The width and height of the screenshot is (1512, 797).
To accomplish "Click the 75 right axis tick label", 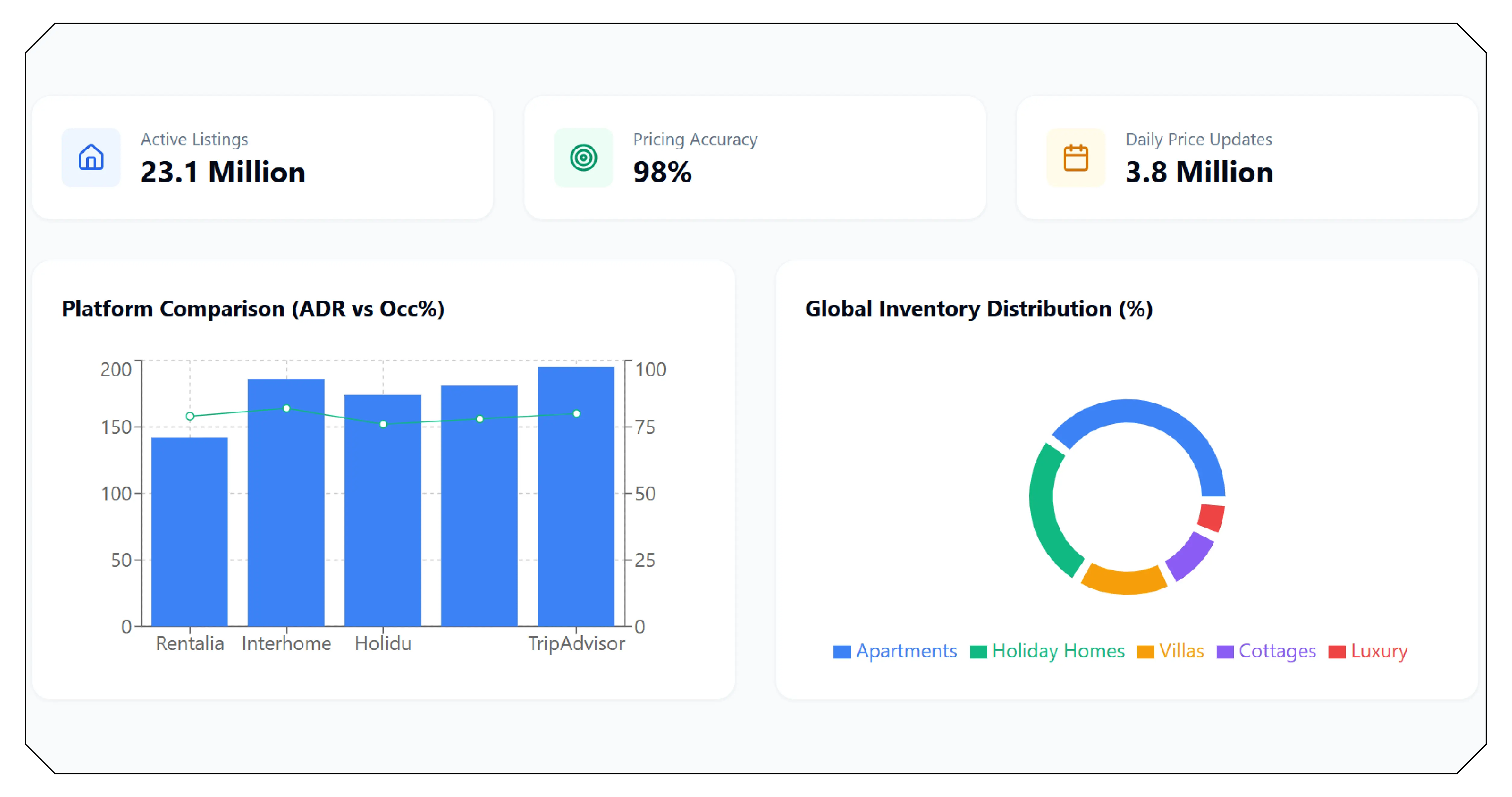I will (646, 427).
